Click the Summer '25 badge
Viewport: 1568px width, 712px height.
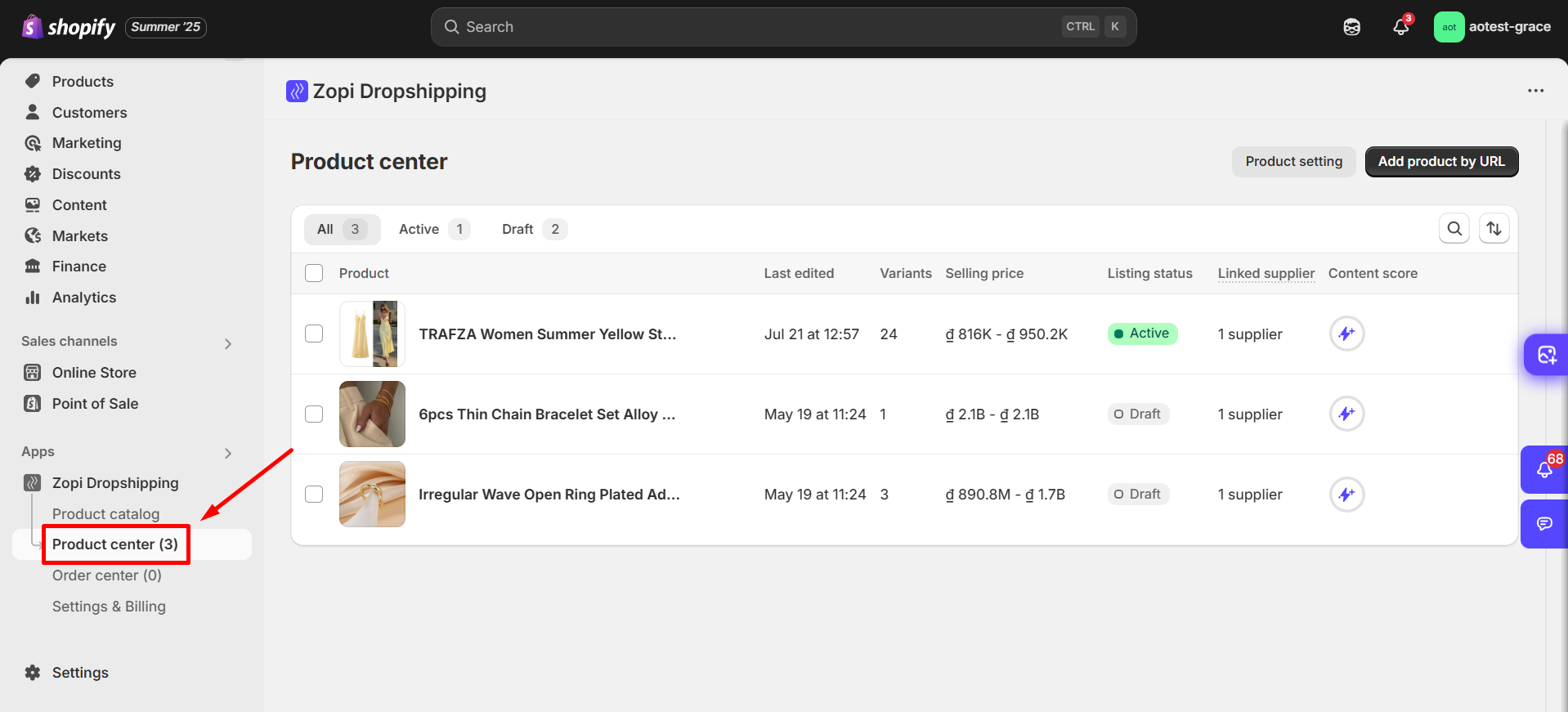pos(165,27)
